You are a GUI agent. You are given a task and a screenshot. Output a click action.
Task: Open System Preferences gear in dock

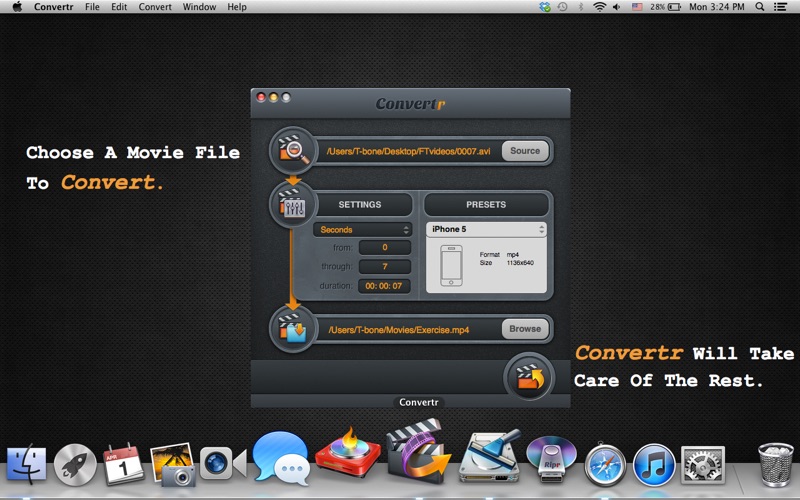pos(703,464)
